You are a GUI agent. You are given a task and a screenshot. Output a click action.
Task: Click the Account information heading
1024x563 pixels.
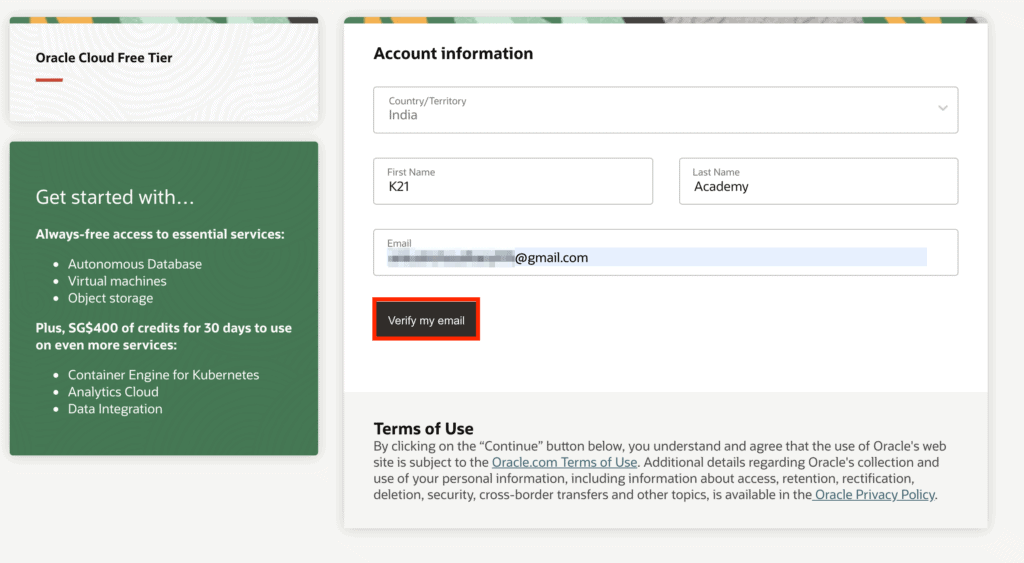pyautogui.click(x=453, y=54)
